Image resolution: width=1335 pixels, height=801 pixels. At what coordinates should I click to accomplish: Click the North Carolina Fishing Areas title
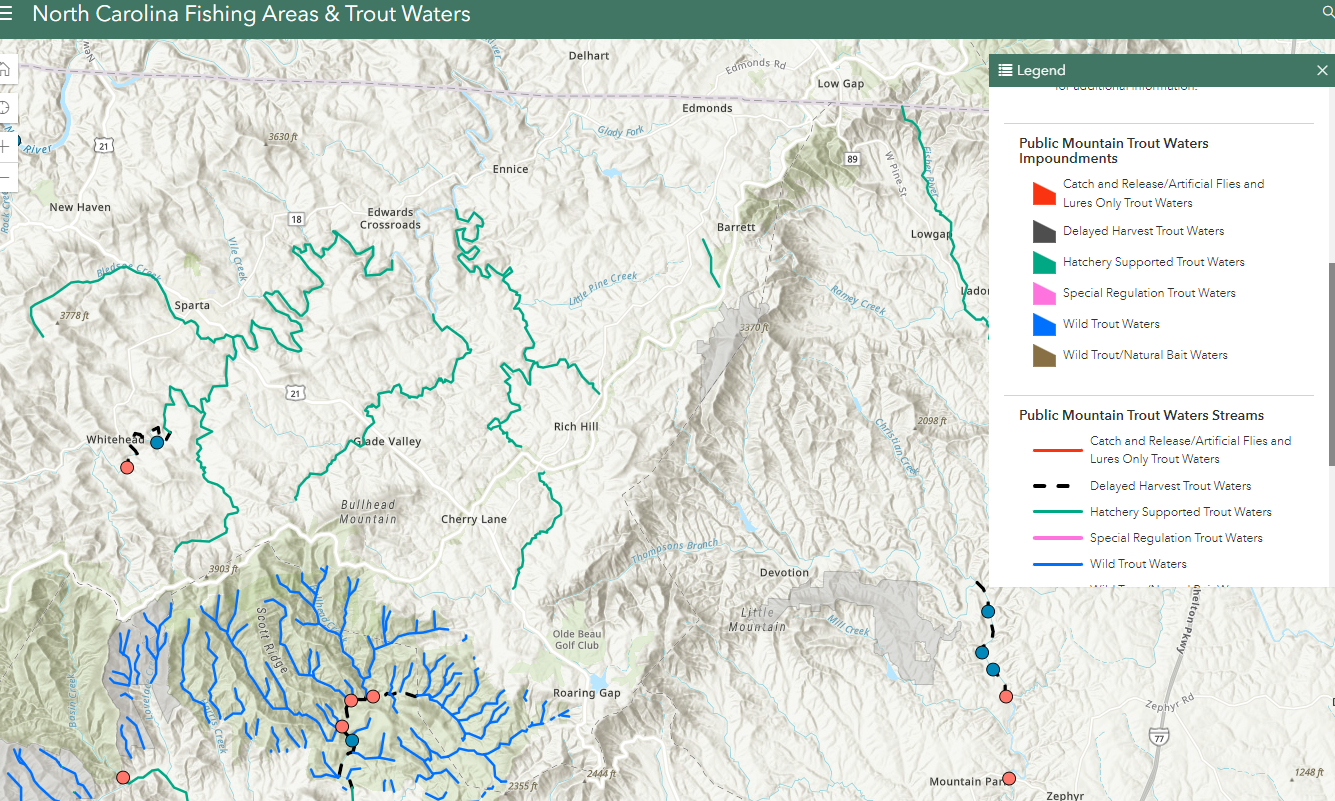251,15
